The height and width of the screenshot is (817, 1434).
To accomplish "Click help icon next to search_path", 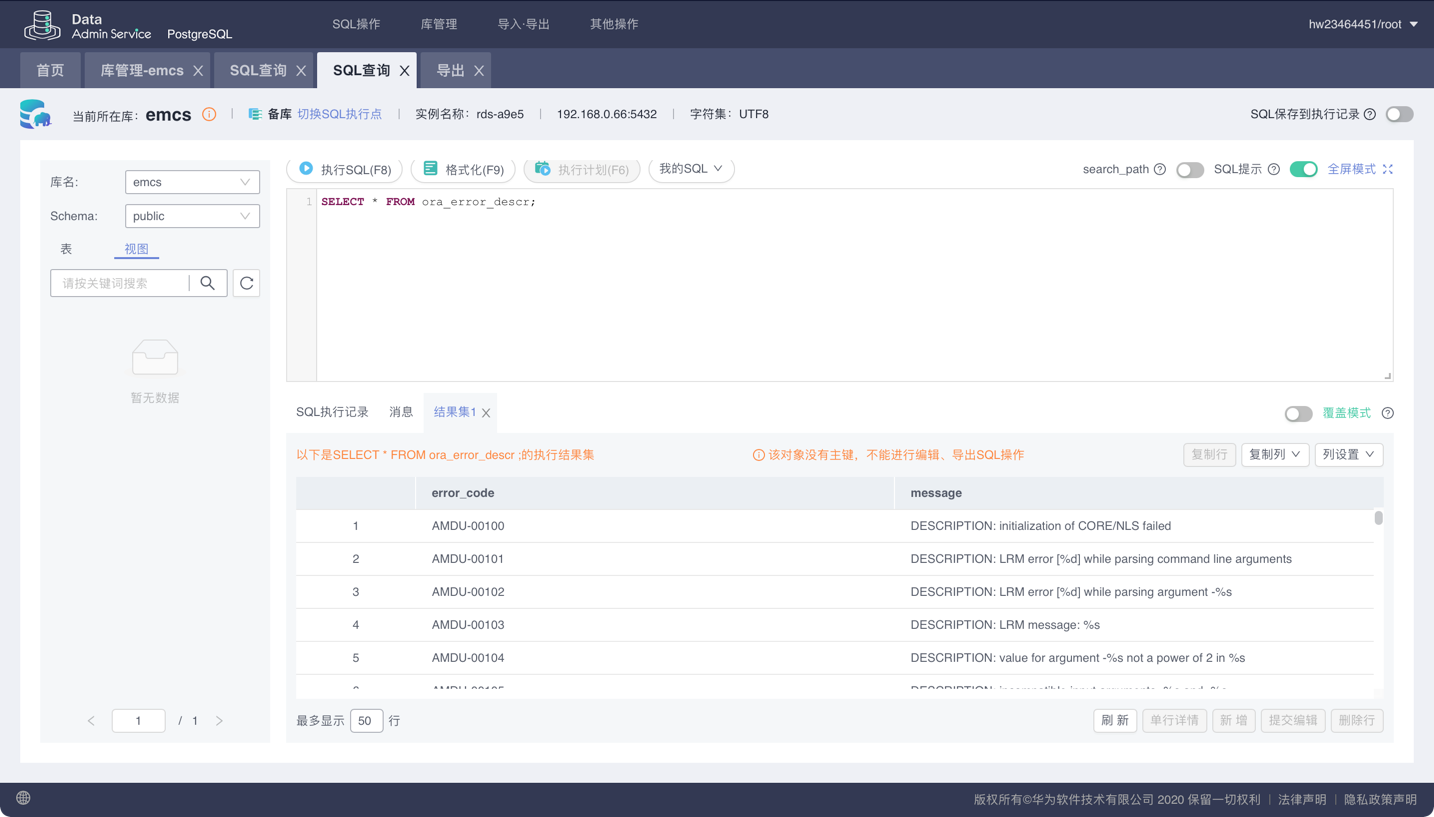I will click(x=1160, y=169).
